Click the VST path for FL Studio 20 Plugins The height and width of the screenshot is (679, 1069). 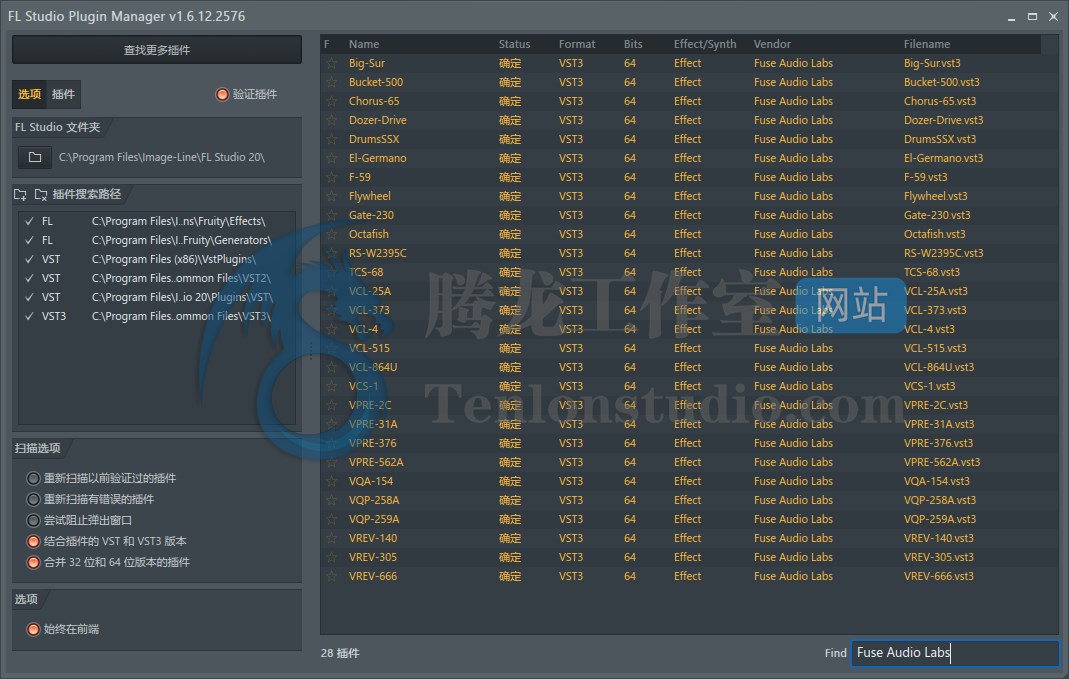tap(182, 298)
